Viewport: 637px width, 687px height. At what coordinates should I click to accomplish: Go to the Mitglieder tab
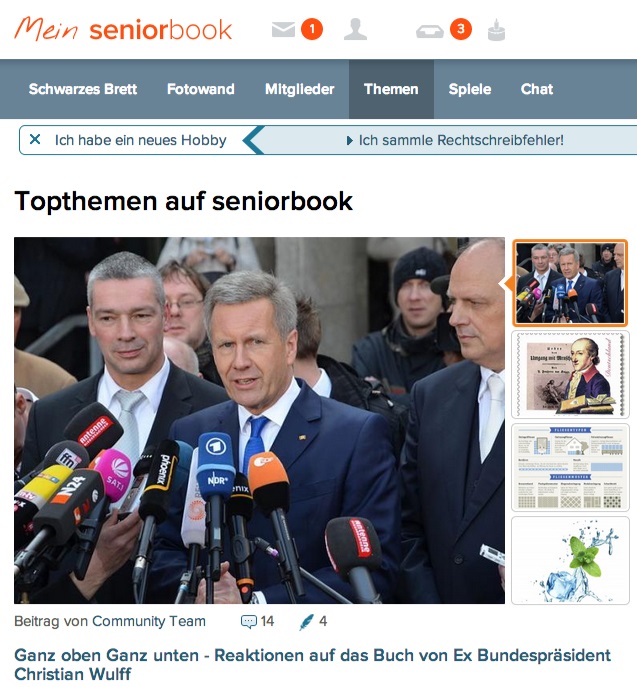tap(300, 89)
